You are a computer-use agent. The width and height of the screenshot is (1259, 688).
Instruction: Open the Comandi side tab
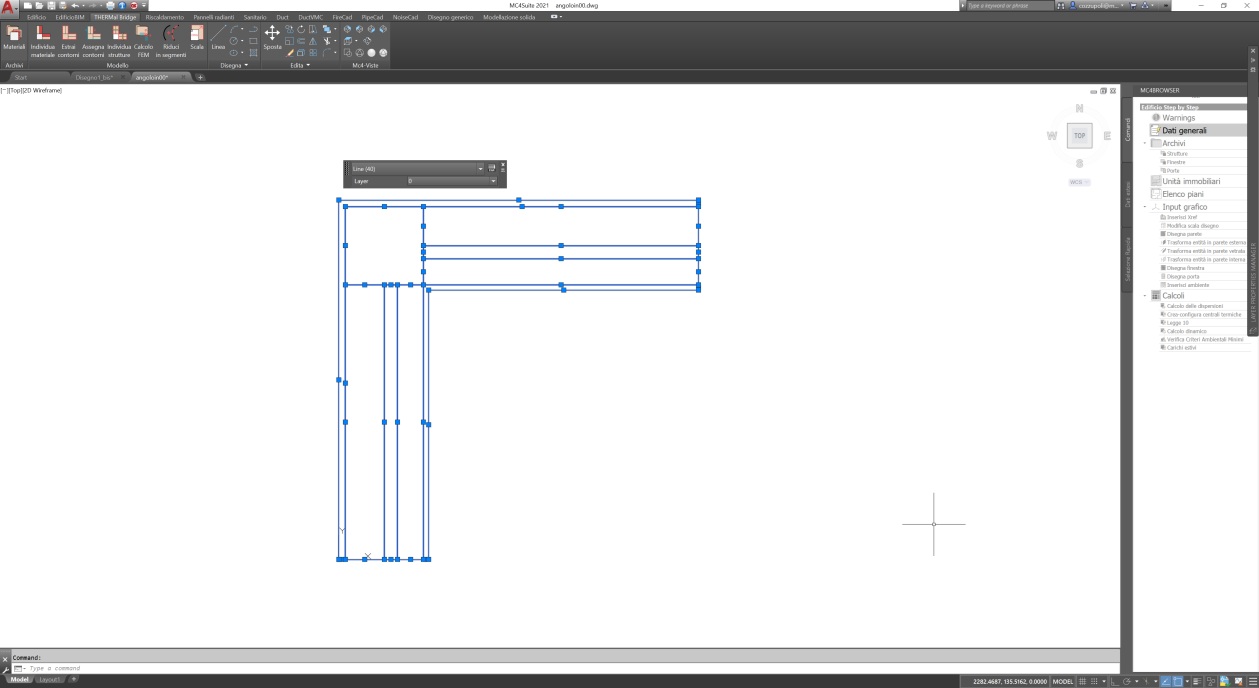point(1126,128)
